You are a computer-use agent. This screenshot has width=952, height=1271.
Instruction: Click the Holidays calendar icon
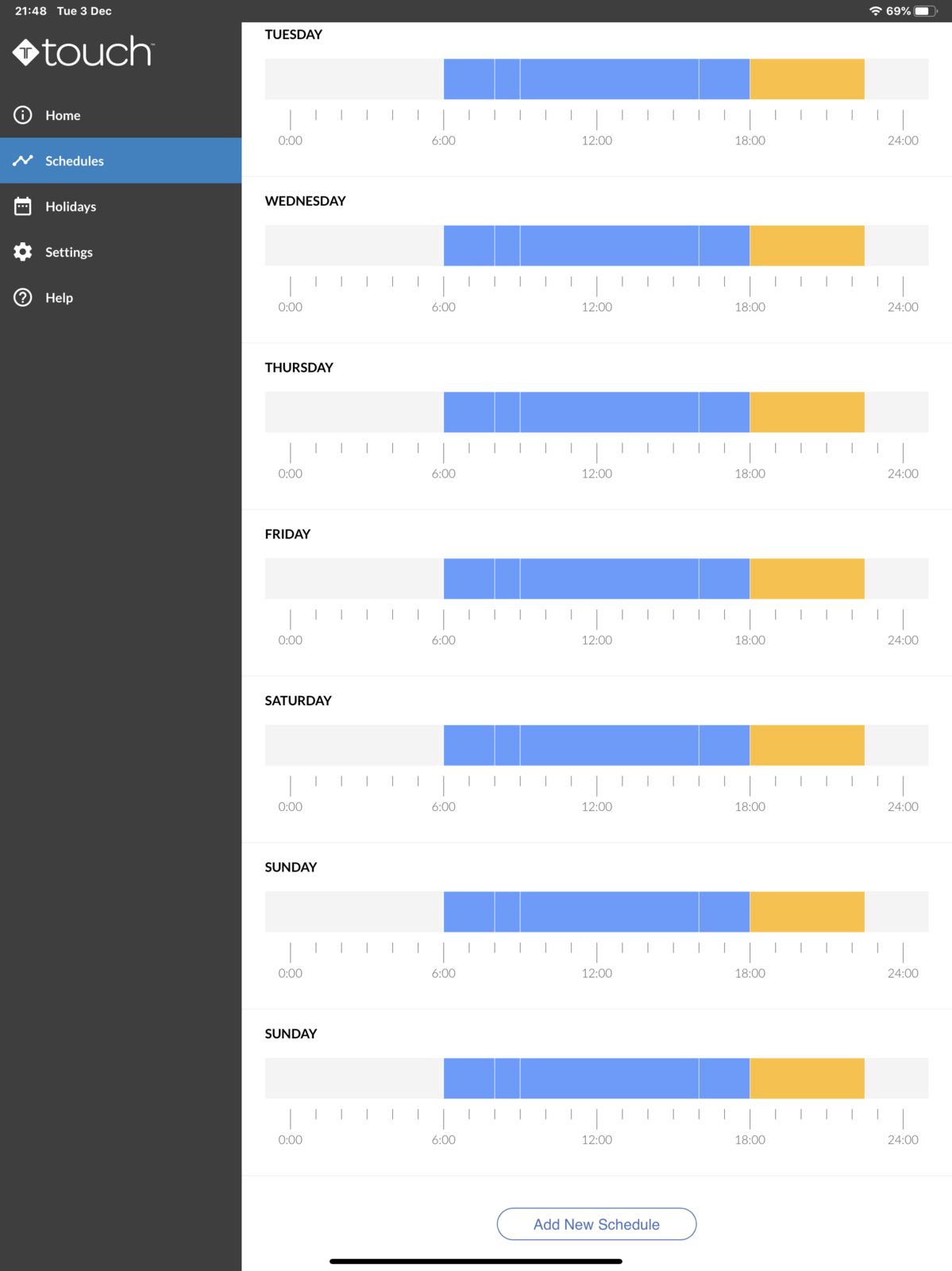23,207
